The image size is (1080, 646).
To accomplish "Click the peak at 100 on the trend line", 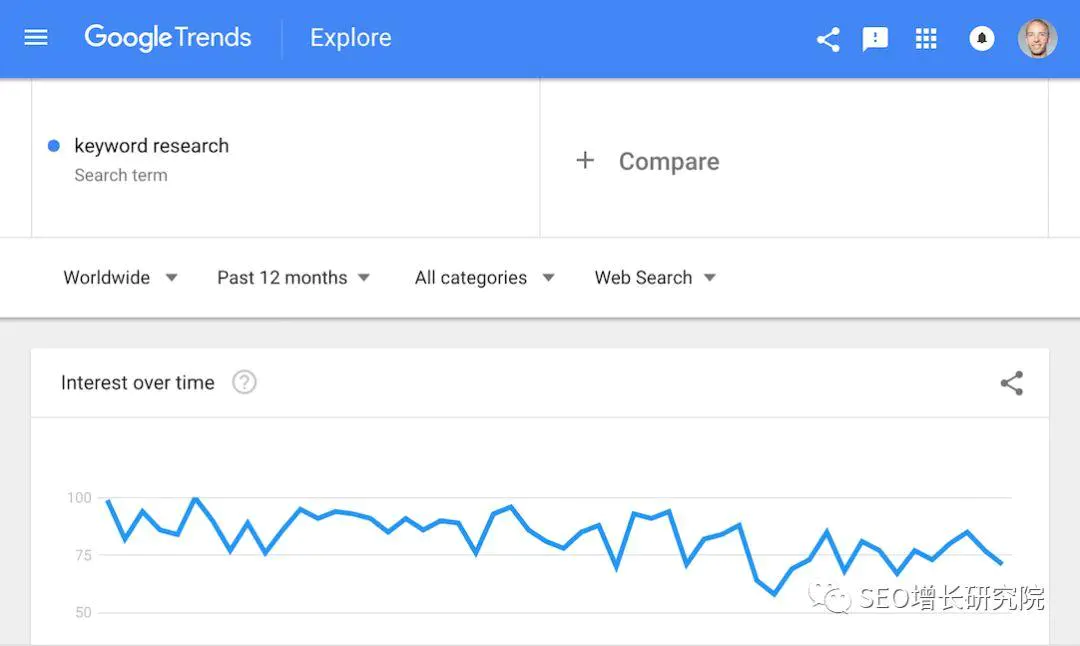I will 196,498.
